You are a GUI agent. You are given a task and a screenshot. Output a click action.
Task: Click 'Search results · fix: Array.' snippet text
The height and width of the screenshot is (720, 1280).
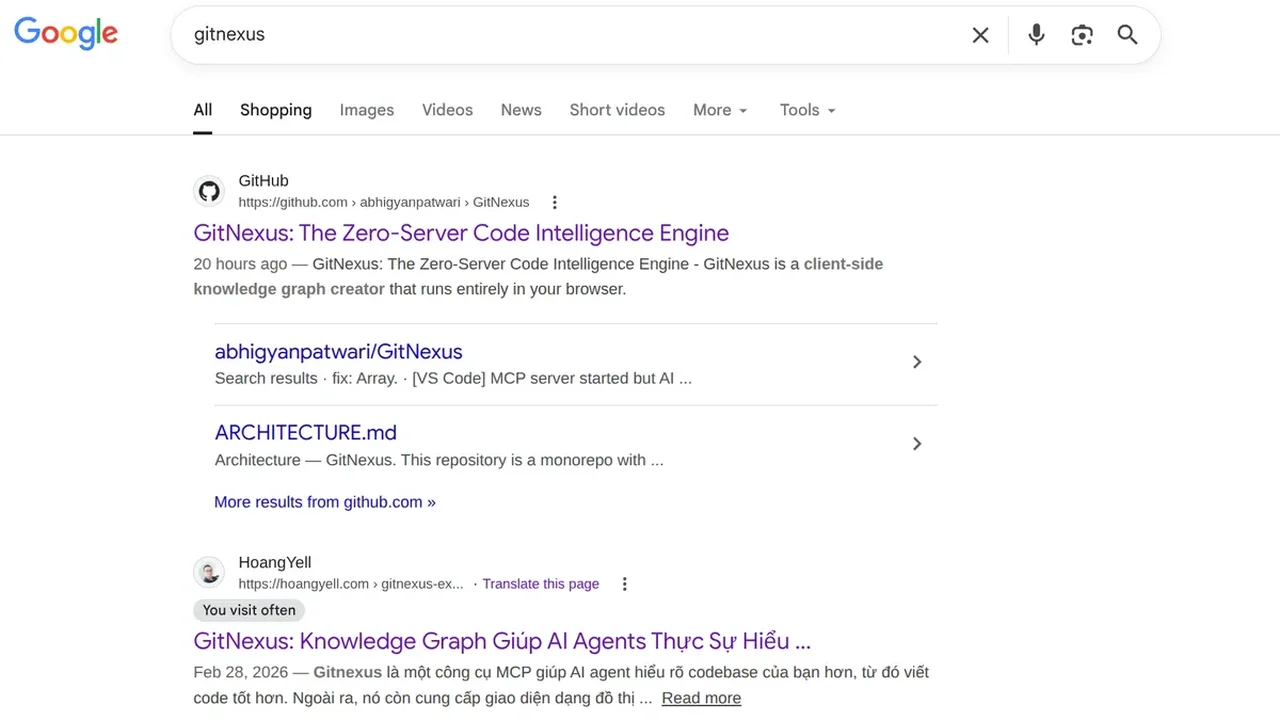pos(306,379)
